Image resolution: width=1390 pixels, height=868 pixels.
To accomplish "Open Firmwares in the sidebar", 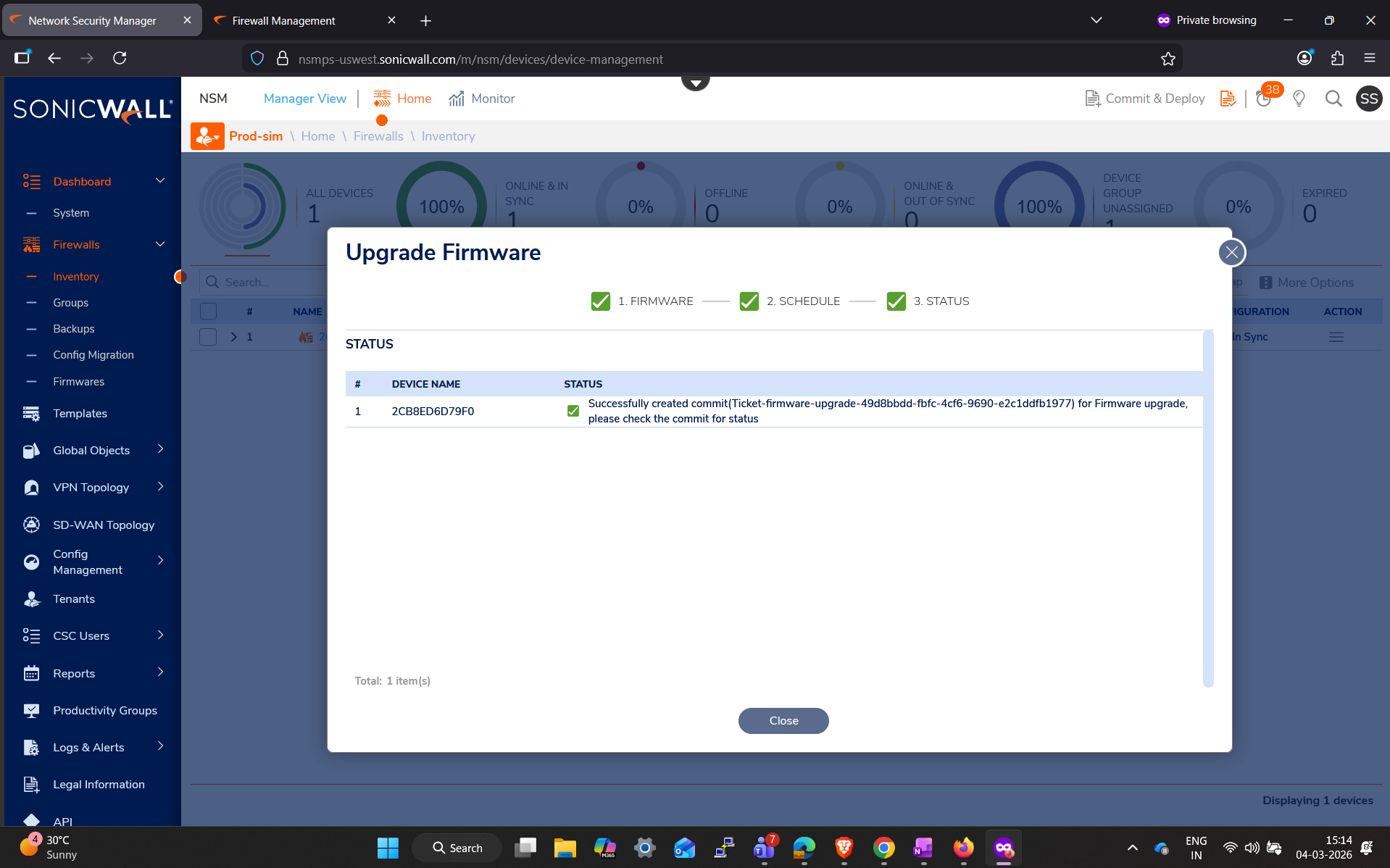I will tap(78, 382).
